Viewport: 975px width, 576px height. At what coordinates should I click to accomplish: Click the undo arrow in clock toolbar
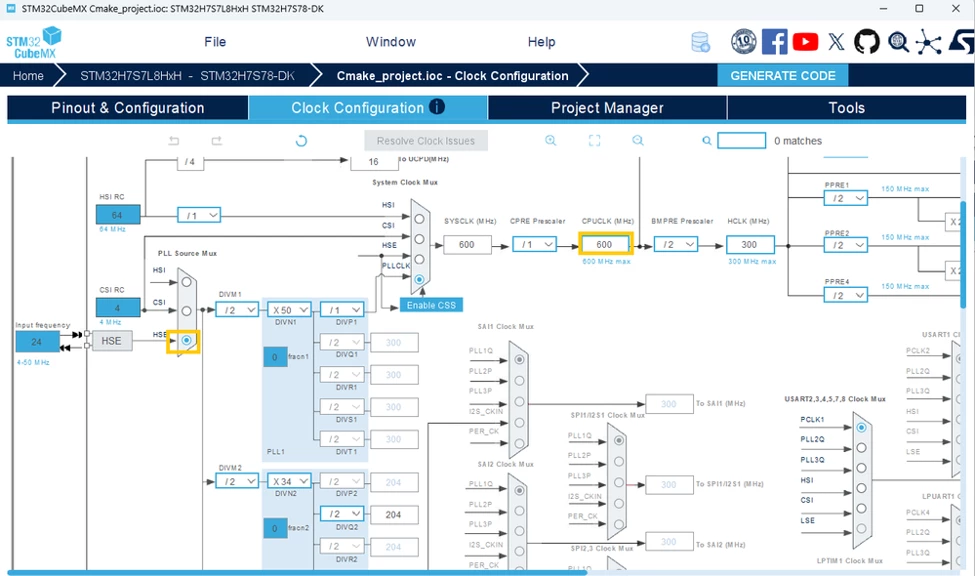pyautogui.click(x=174, y=141)
